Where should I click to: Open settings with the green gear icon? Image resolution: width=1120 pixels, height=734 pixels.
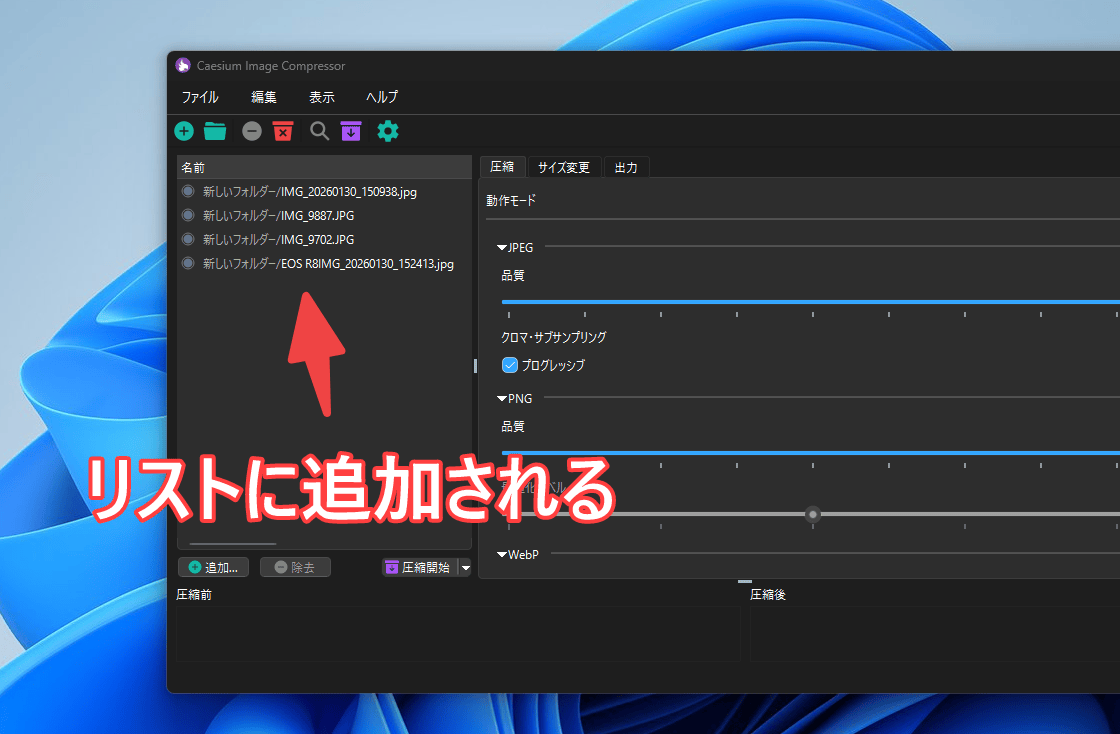point(388,131)
